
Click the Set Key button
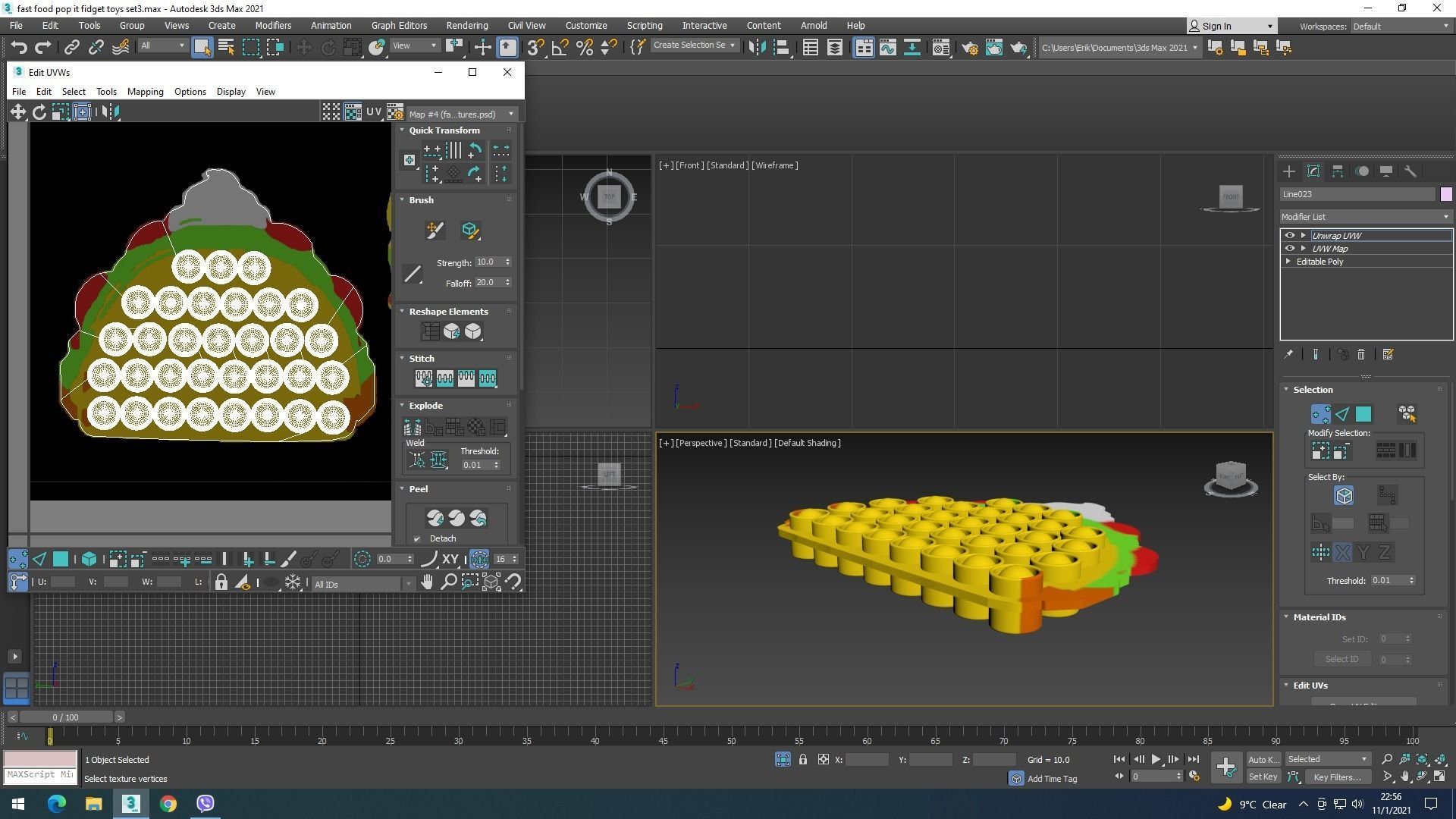coord(1263,777)
